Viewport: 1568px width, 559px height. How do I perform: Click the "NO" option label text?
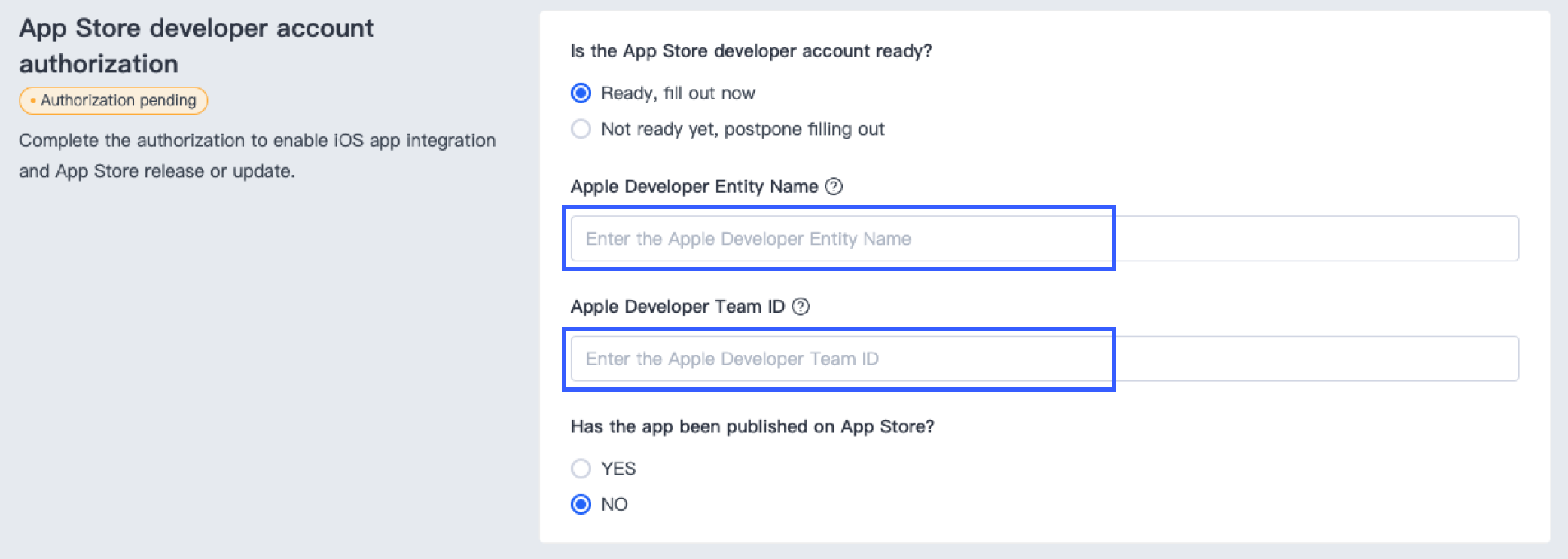click(x=615, y=504)
